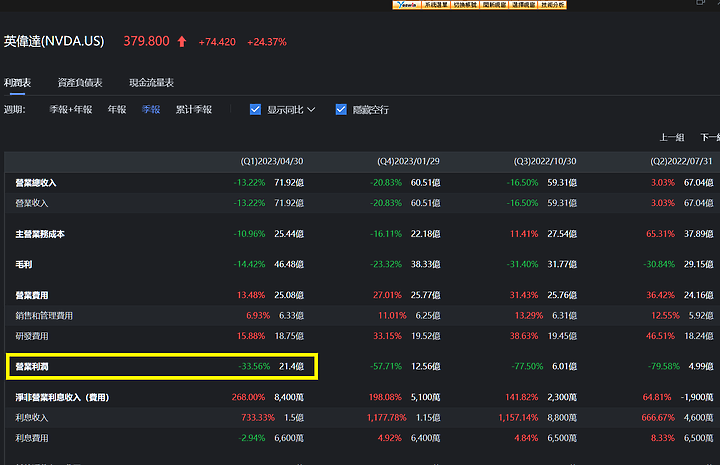720x465 pixels.
Task: Click Q3 毛利 value 31.77億
Action: [562, 264]
